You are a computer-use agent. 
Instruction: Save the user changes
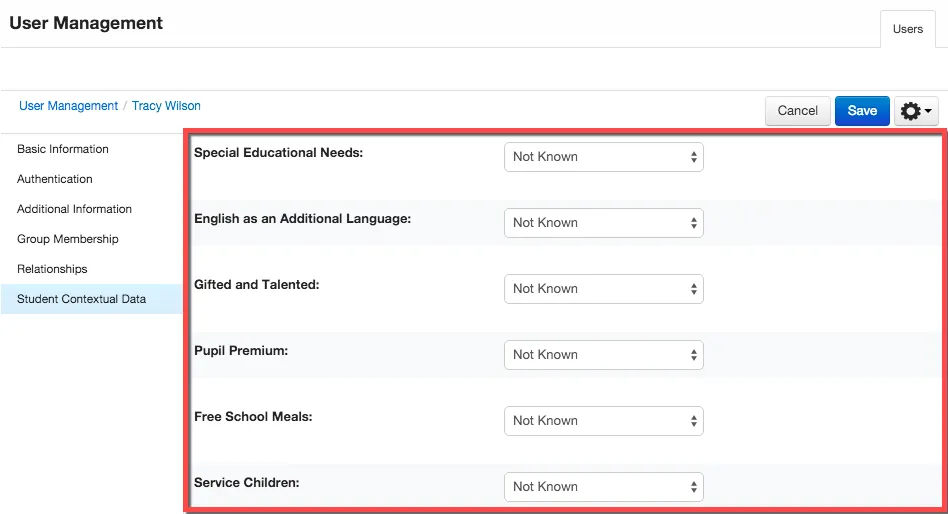coord(862,111)
